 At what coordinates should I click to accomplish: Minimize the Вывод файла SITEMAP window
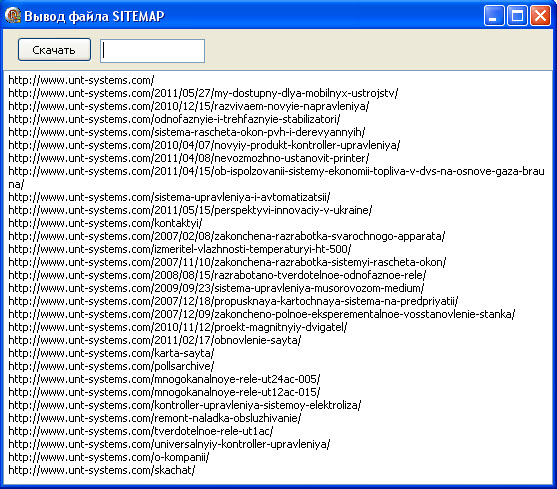494,16
